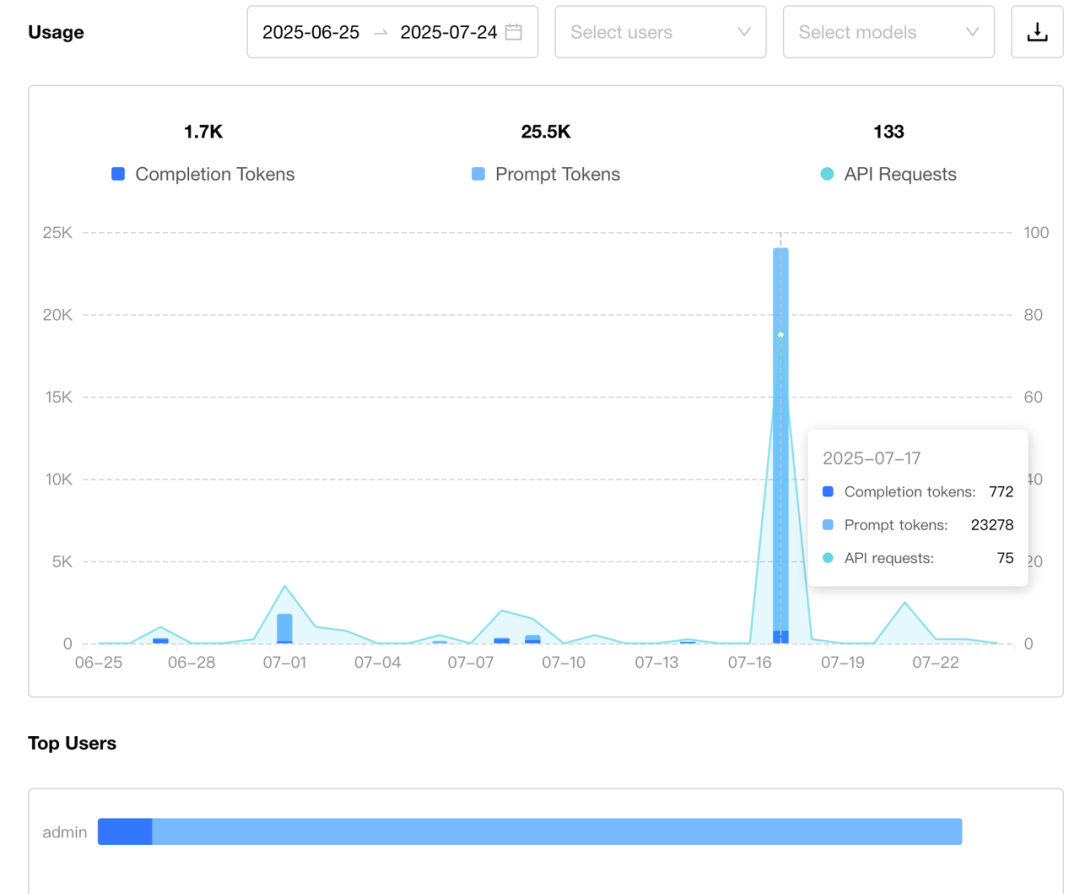
Task: Click admin's dark blue completion bar segment
Action: coord(125,831)
